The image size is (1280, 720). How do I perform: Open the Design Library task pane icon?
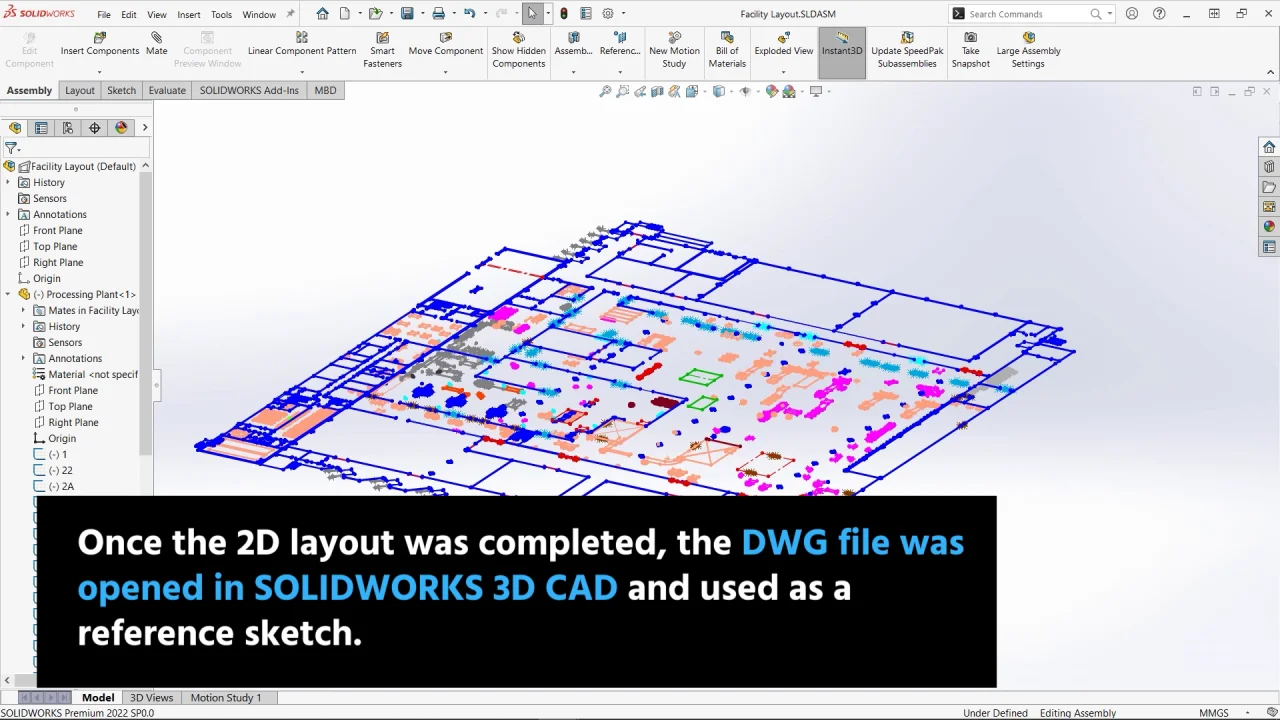point(1269,167)
